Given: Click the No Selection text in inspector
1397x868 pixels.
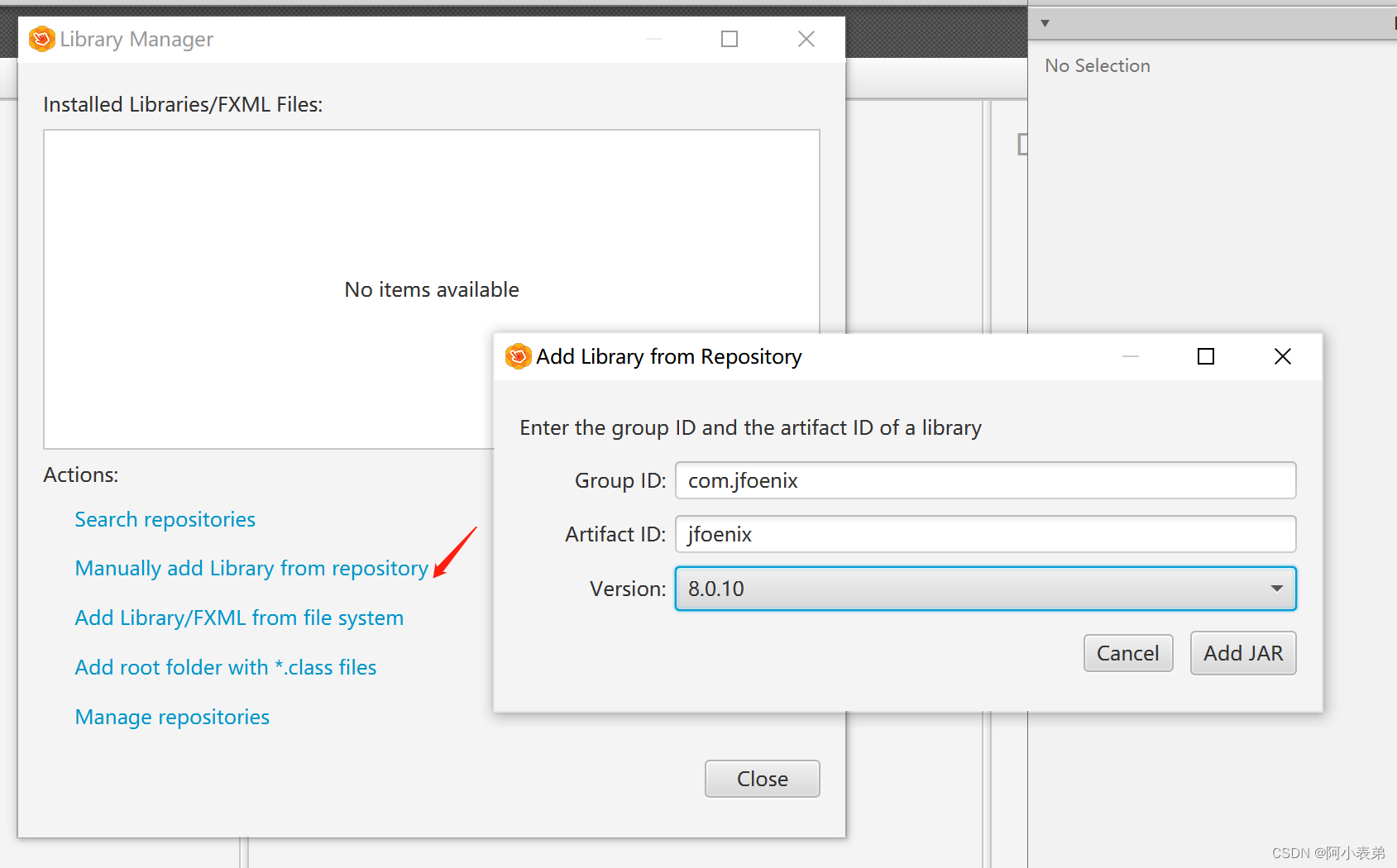Looking at the screenshot, I should tap(1097, 65).
